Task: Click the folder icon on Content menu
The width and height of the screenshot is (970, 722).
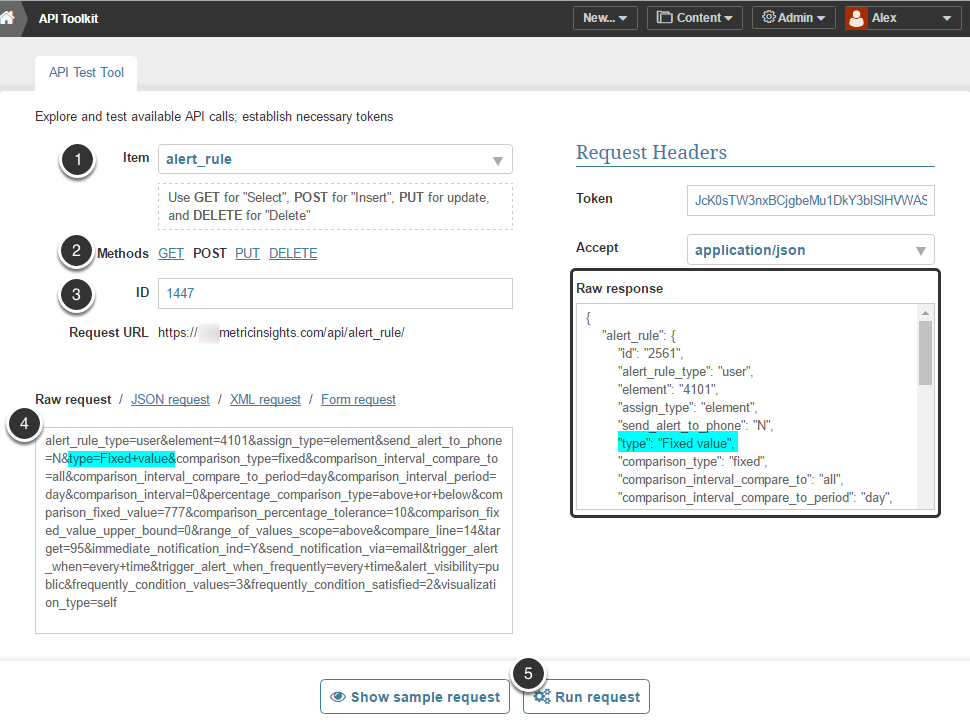Action: pyautogui.click(x=665, y=18)
